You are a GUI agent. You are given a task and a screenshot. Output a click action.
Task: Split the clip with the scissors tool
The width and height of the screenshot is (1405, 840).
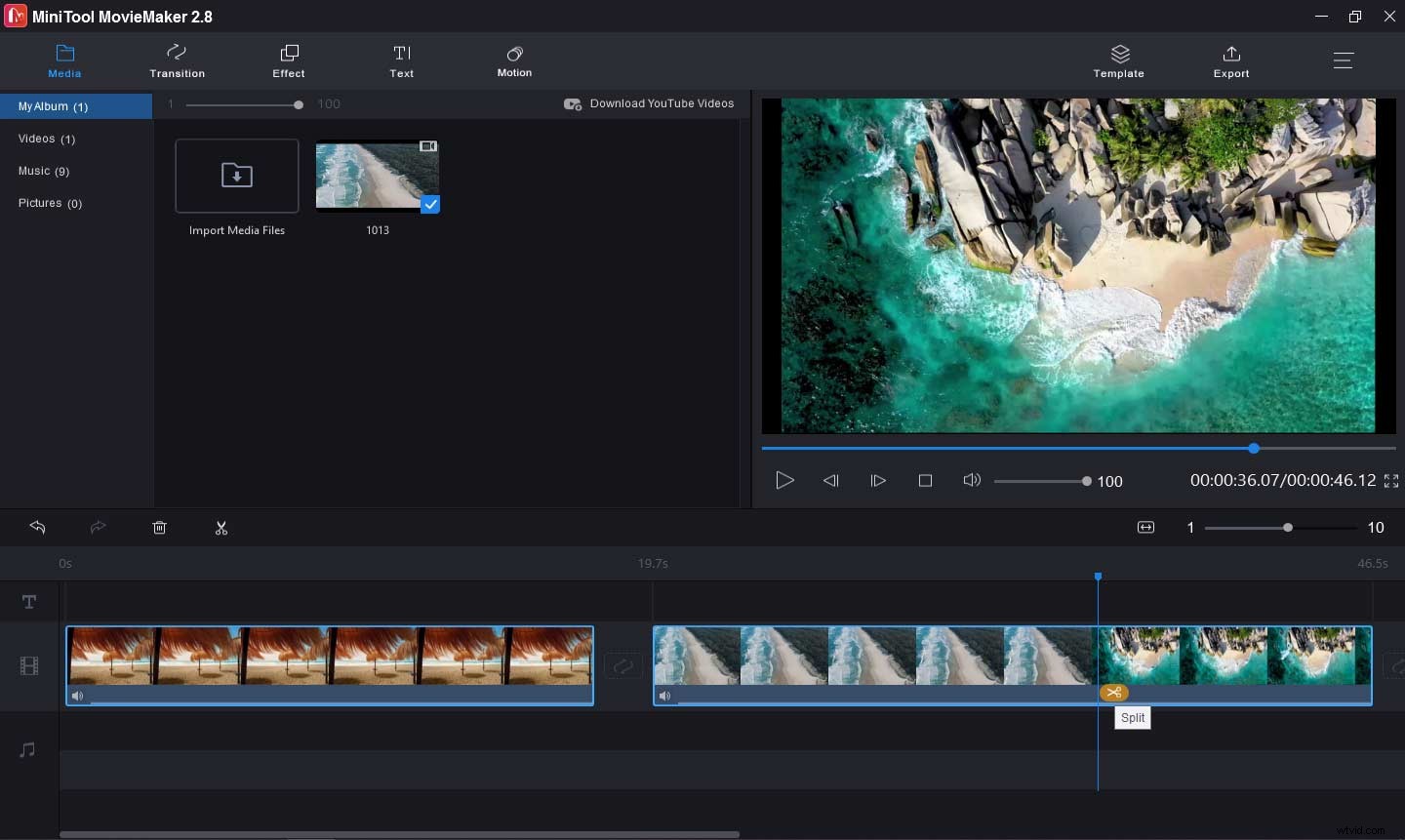[x=221, y=528]
